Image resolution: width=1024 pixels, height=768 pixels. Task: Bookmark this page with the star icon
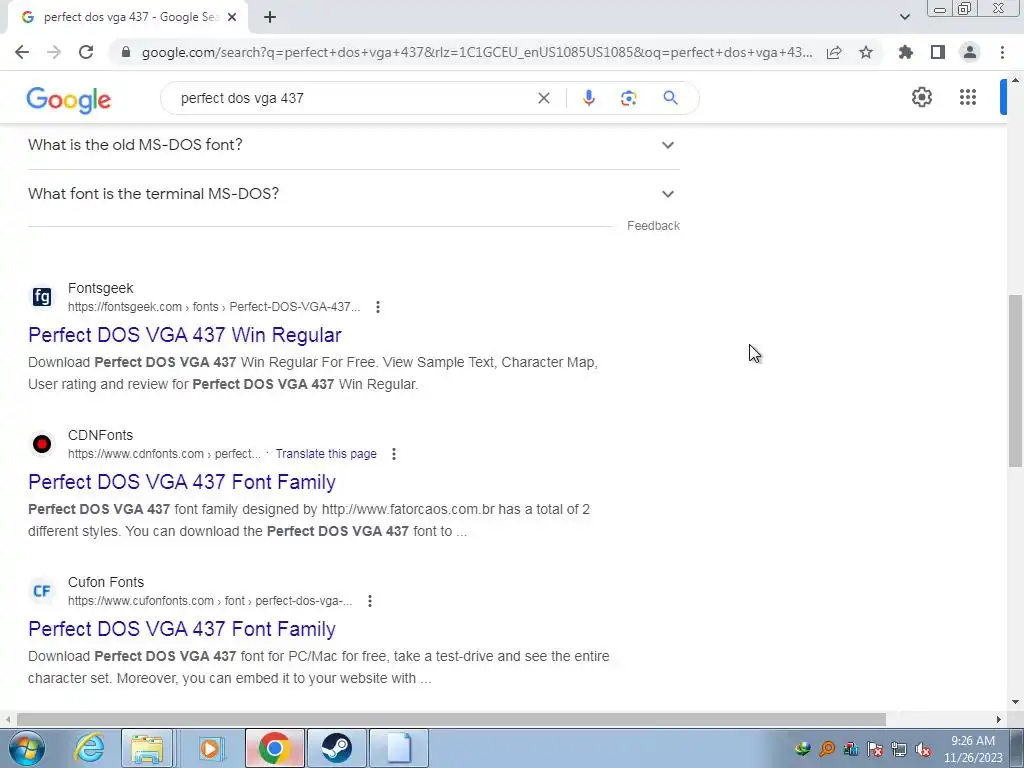[x=866, y=52]
